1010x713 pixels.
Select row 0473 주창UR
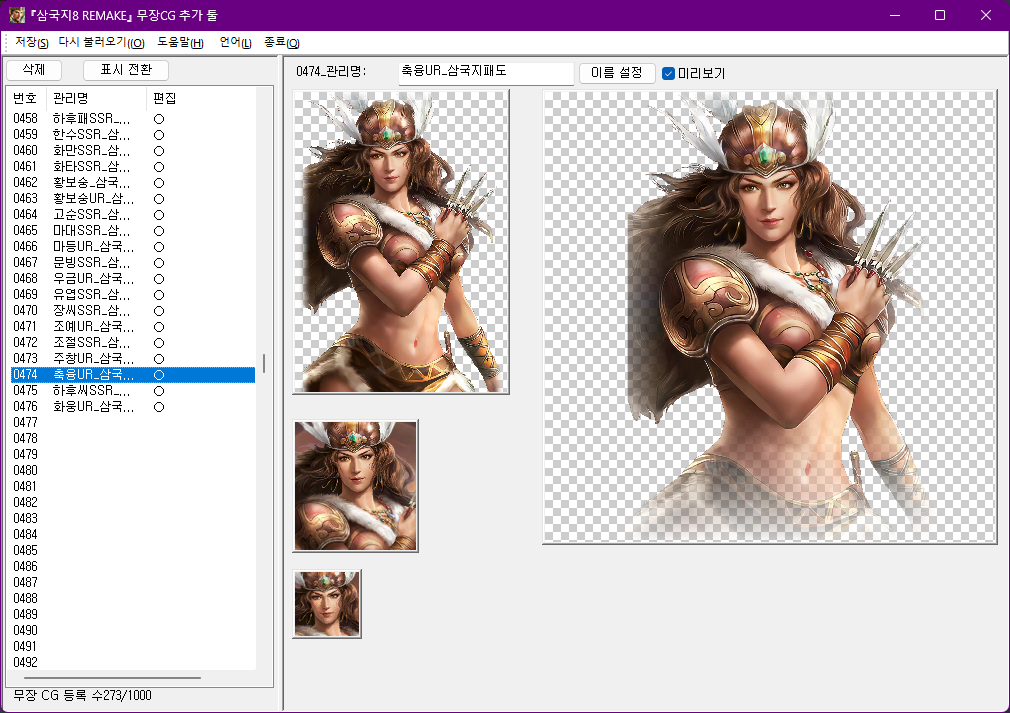pyautogui.click(x=133, y=359)
